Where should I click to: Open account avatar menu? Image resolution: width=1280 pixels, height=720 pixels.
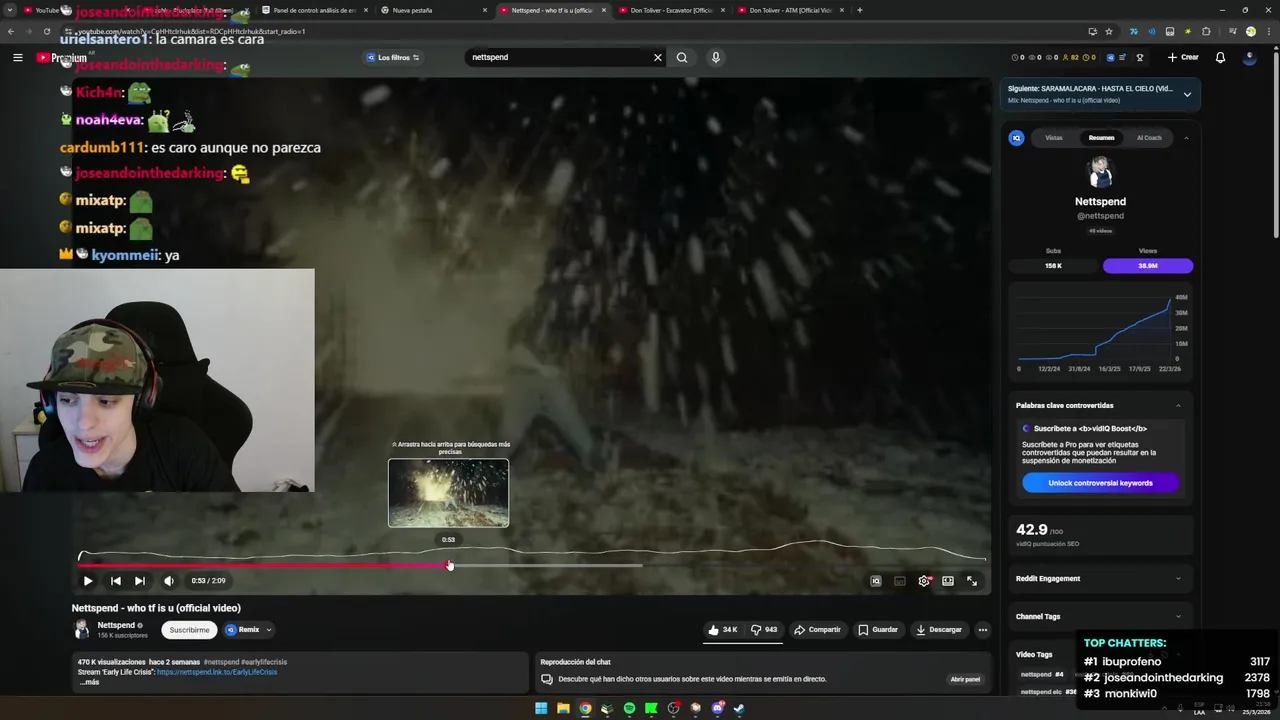(x=1249, y=57)
